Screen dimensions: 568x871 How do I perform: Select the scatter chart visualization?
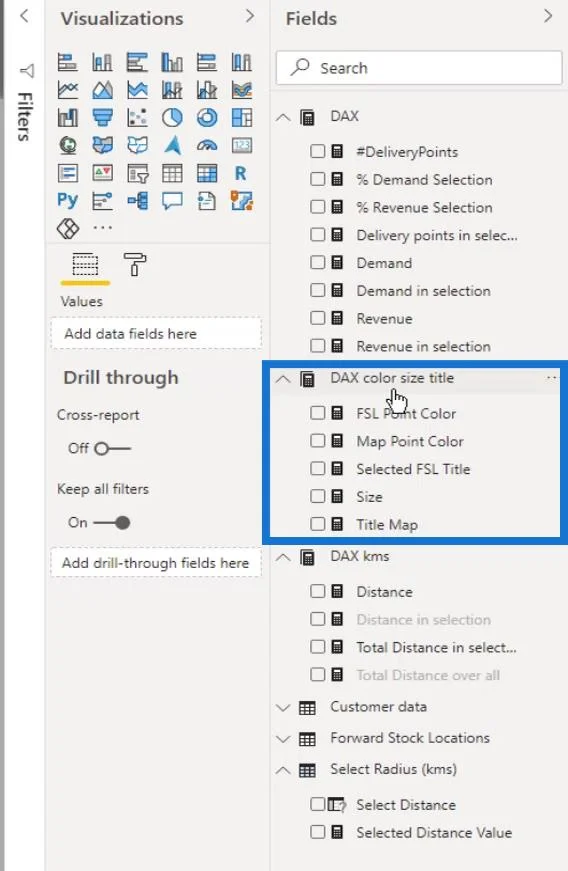click(x=137, y=117)
